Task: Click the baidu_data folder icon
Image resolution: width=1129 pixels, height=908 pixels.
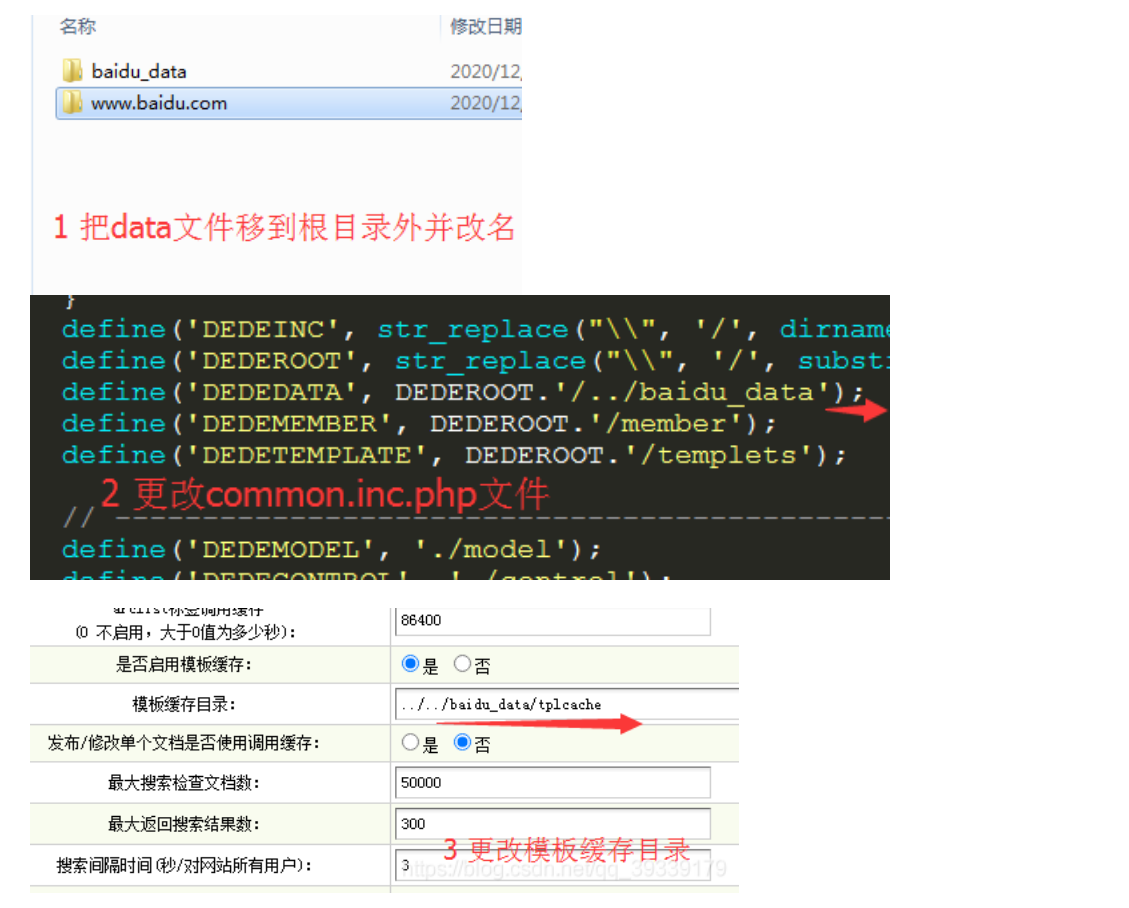Action: (72, 71)
